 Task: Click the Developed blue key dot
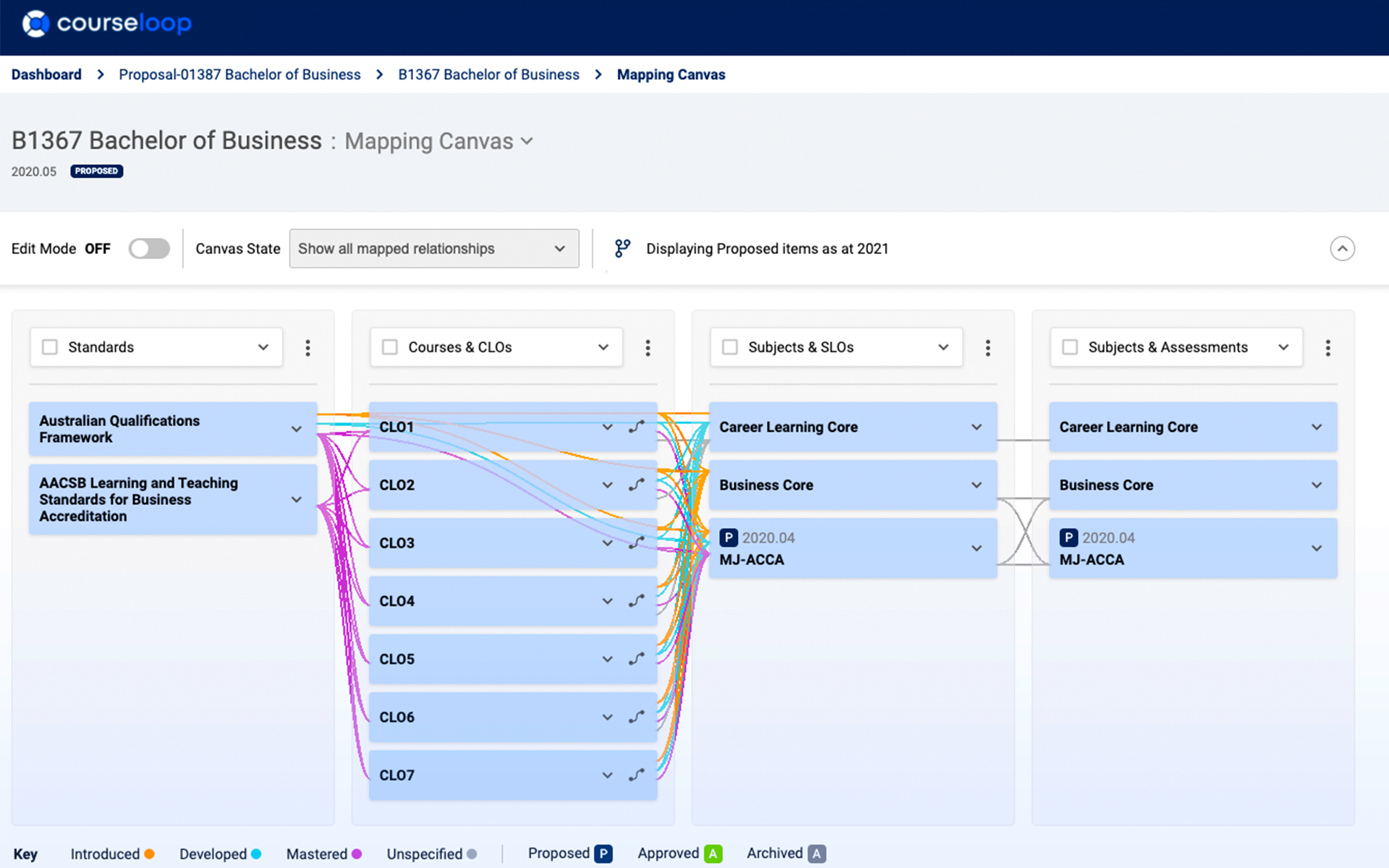(256, 854)
